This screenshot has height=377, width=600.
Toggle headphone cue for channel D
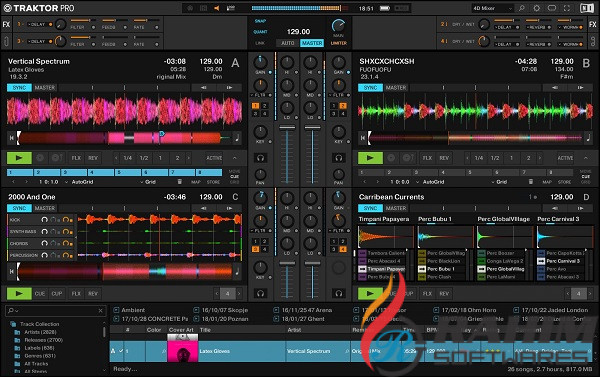(339, 294)
